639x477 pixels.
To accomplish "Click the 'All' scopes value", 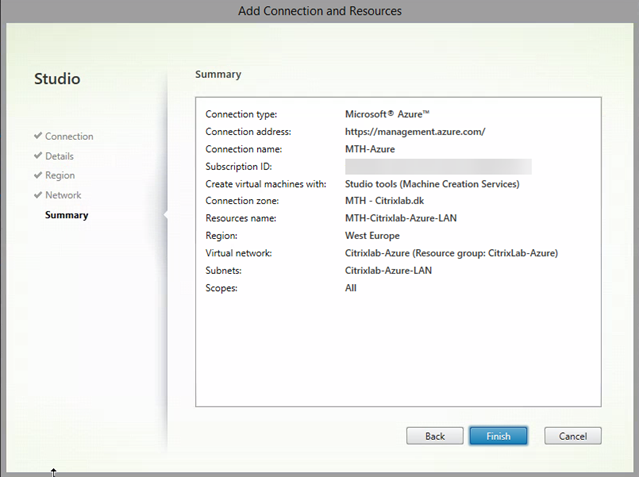I will [350, 288].
